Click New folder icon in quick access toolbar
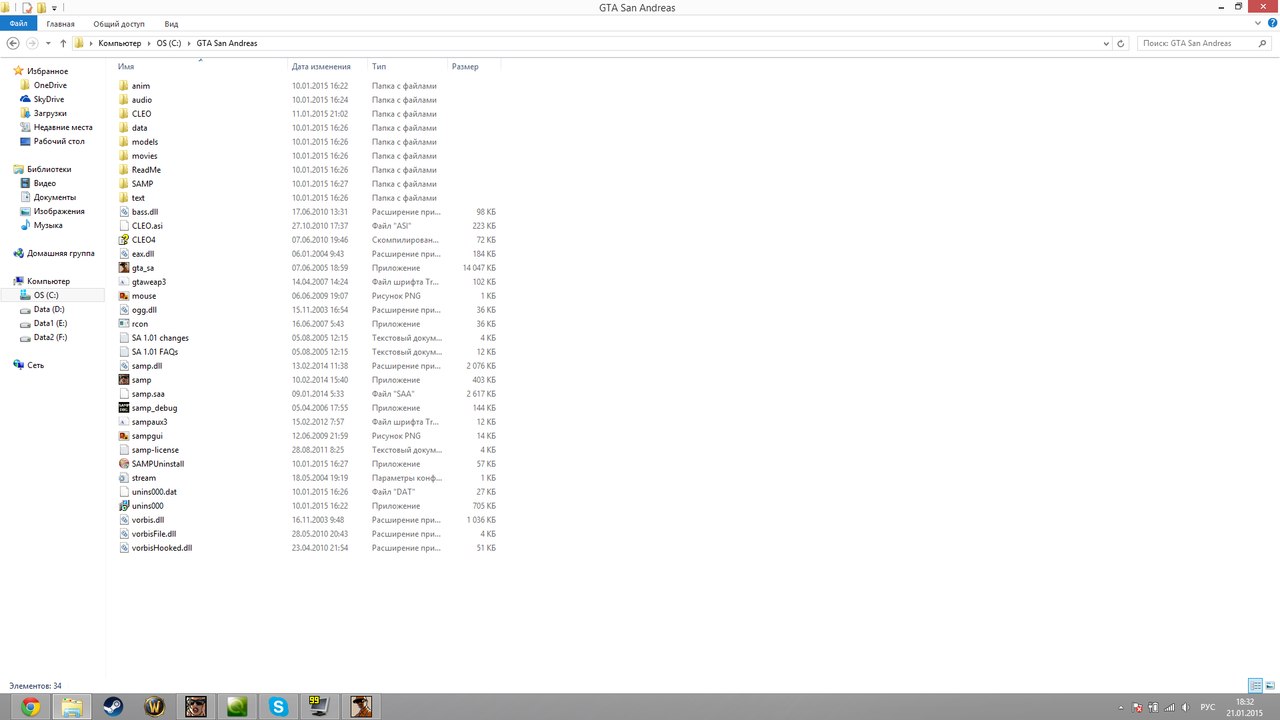Viewport: 1280px width, 720px height. pyautogui.click(x=41, y=8)
